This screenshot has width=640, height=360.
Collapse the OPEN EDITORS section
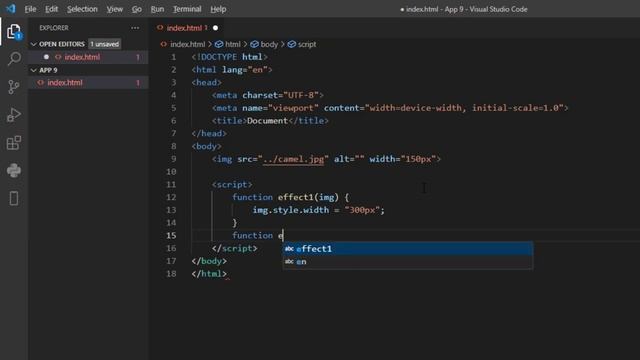point(33,44)
